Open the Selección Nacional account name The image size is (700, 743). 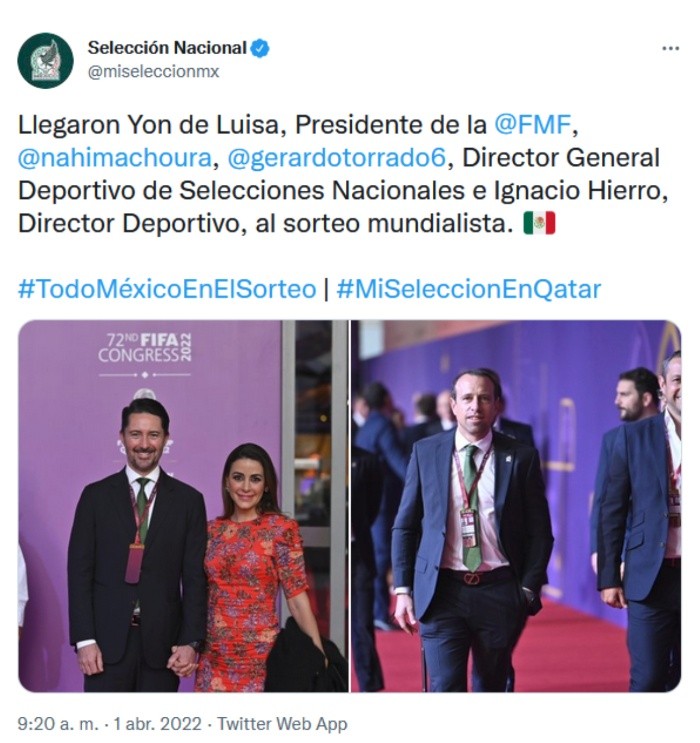tap(167, 48)
